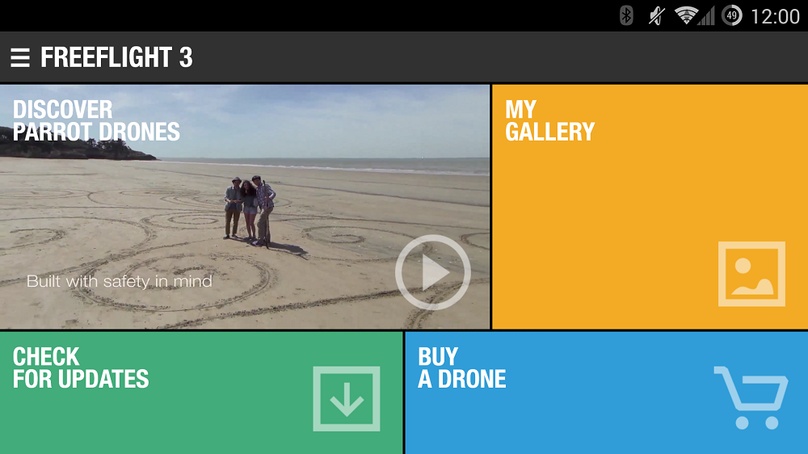Tap the Wi-Fi signal icon
The height and width of the screenshot is (454, 808).
pyautogui.click(x=686, y=15)
